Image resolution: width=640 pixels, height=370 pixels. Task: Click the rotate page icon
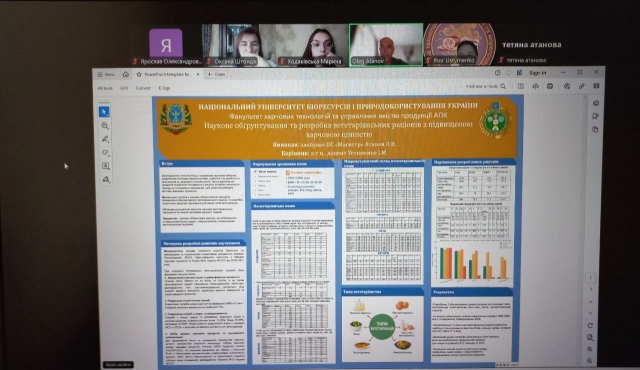click(x=590, y=326)
